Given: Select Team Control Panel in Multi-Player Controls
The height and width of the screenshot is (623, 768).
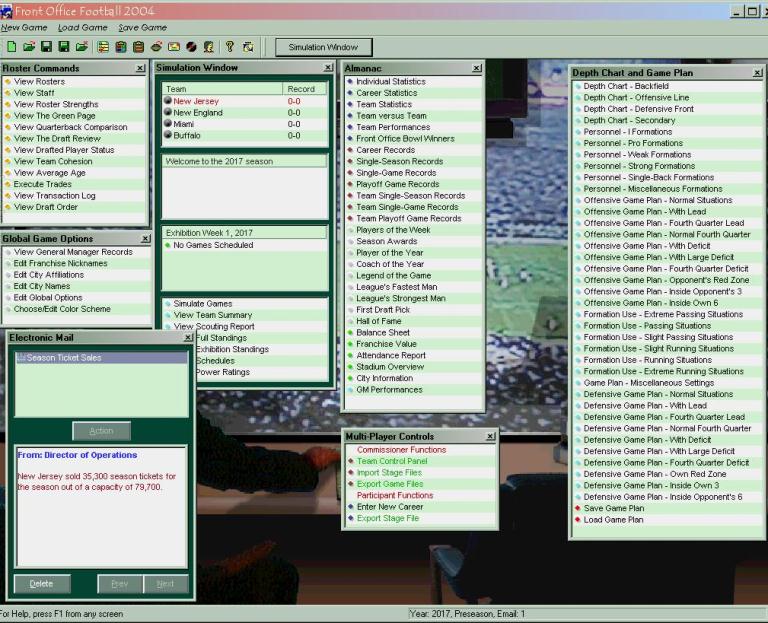Looking at the screenshot, I should click(x=391, y=461).
